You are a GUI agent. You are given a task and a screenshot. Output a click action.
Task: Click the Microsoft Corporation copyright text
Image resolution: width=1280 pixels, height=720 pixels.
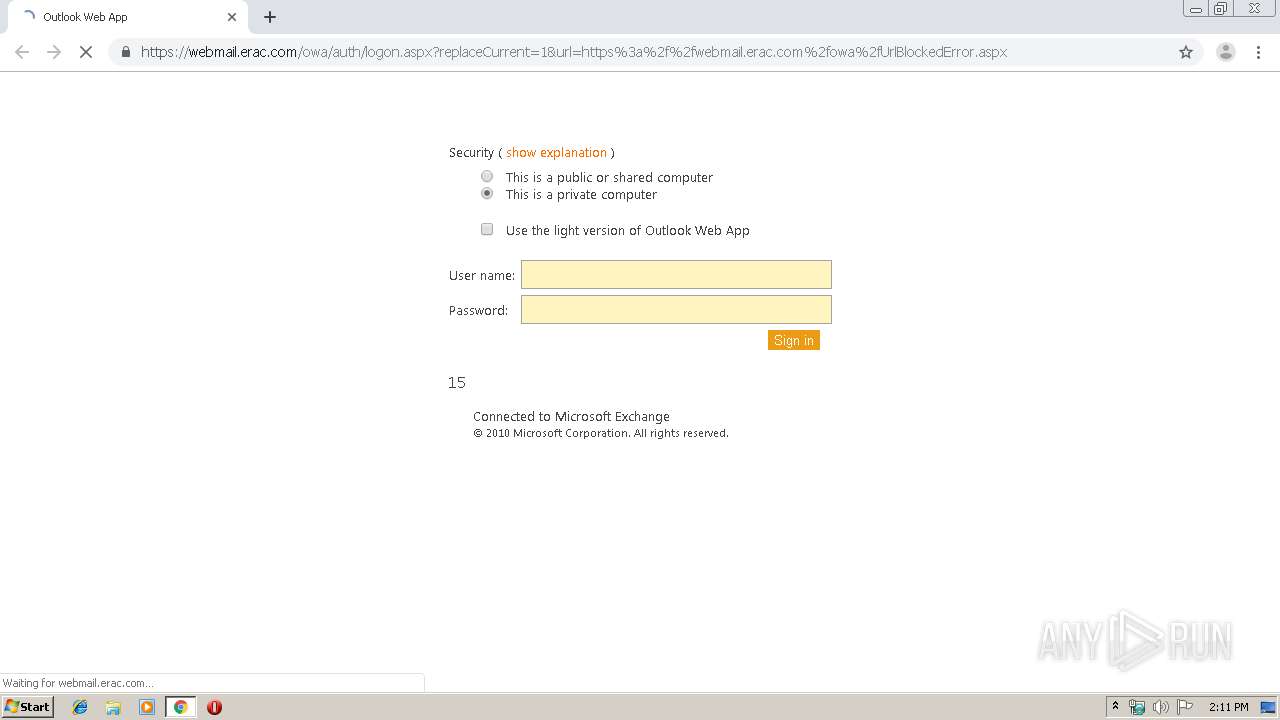pyautogui.click(x=600, y=433)
